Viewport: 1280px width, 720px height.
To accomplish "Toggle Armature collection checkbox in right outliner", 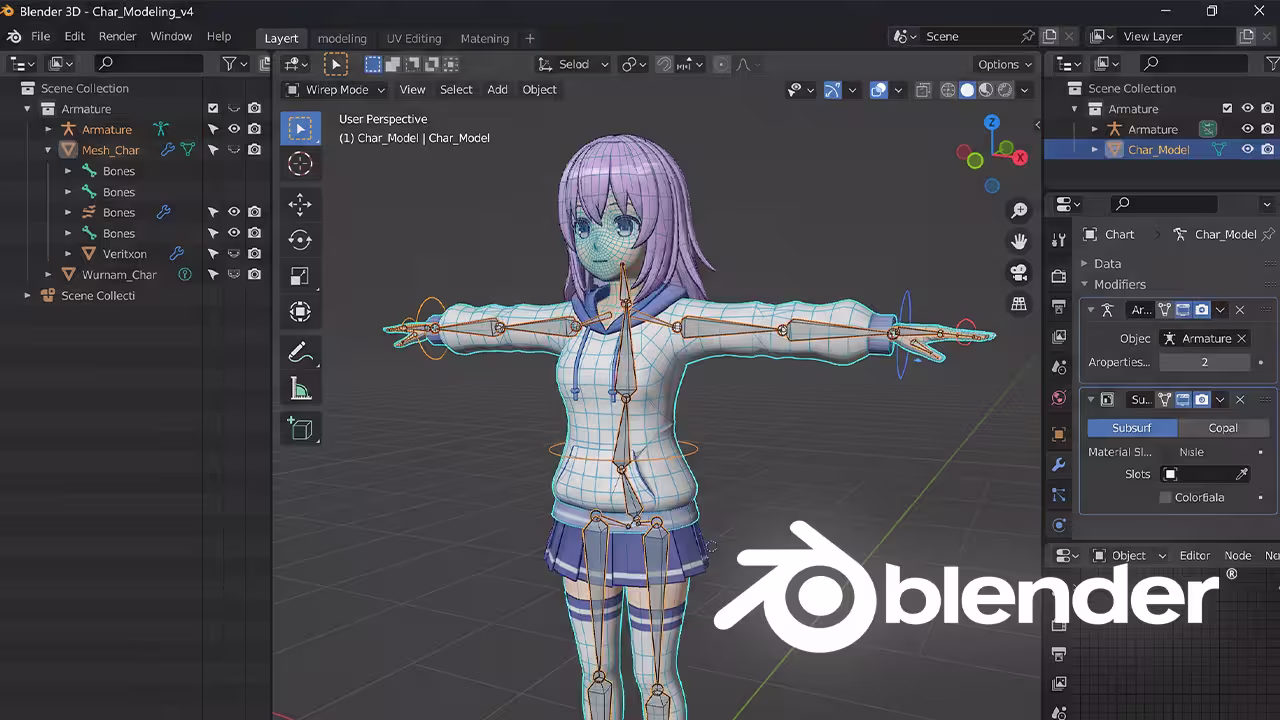I will [1227, 108].
